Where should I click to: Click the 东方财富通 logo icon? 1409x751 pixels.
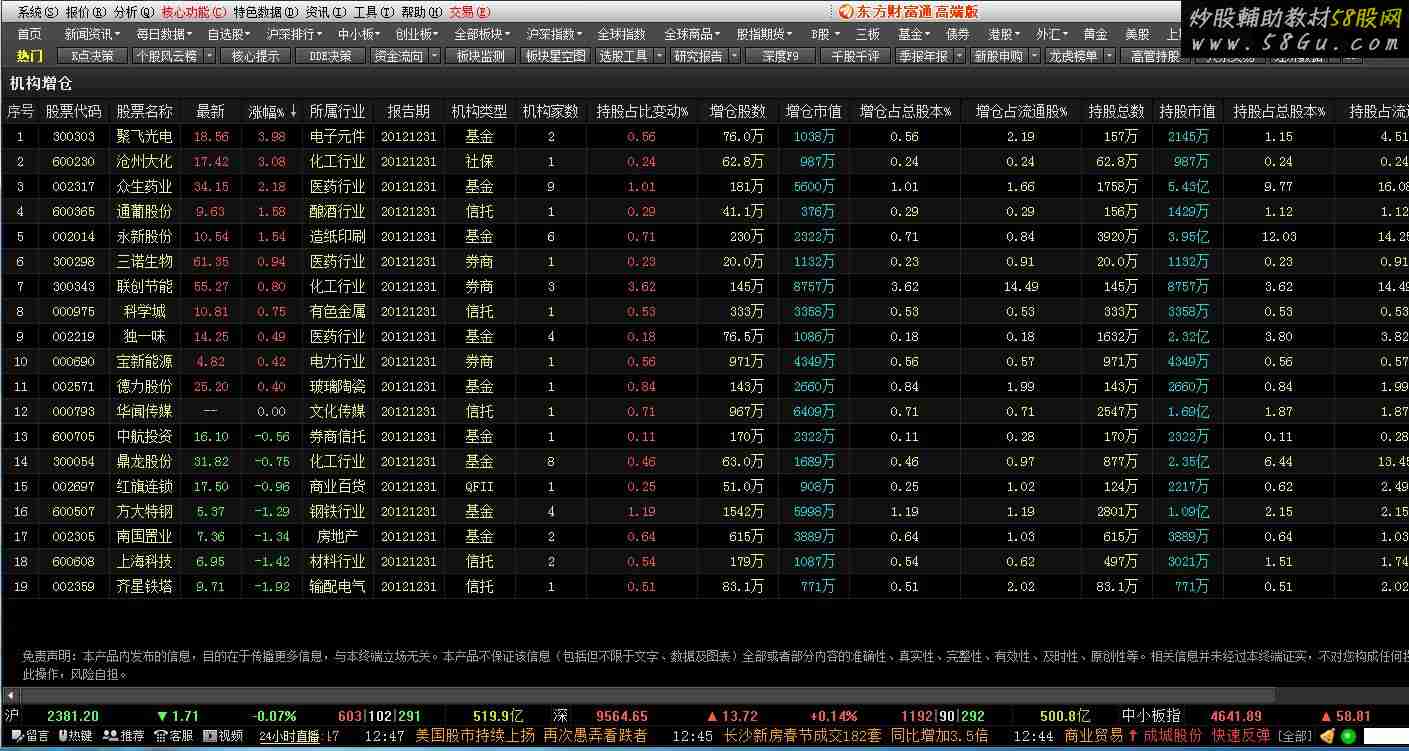coord(846,12)
